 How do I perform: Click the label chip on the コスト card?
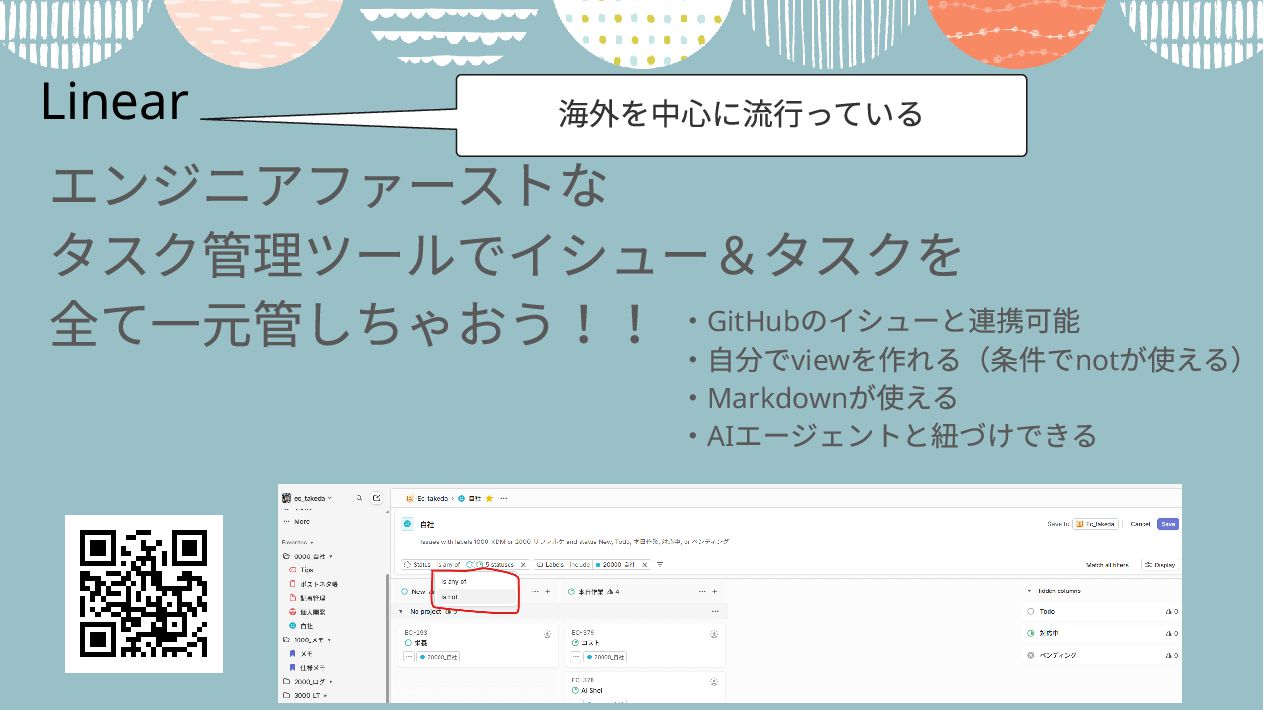point(605,657)
